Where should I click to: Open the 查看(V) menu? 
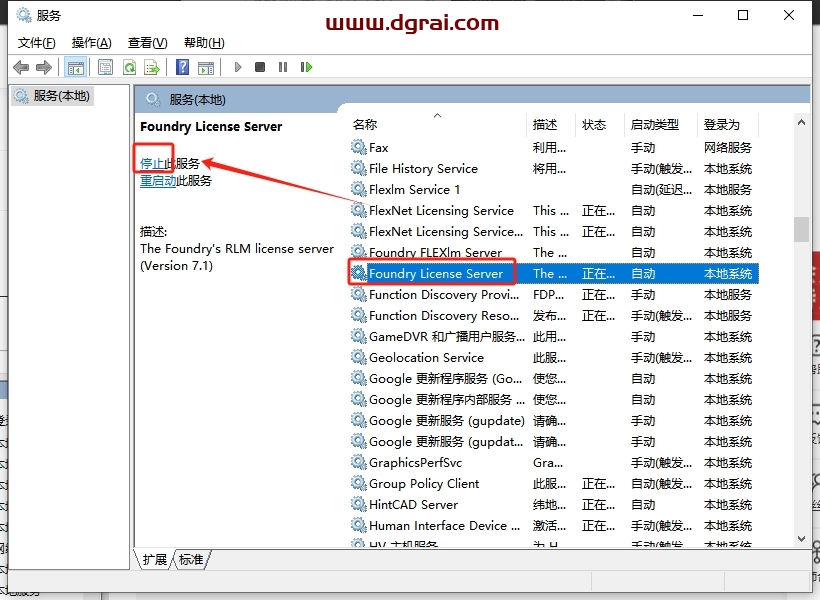(147, 43)
